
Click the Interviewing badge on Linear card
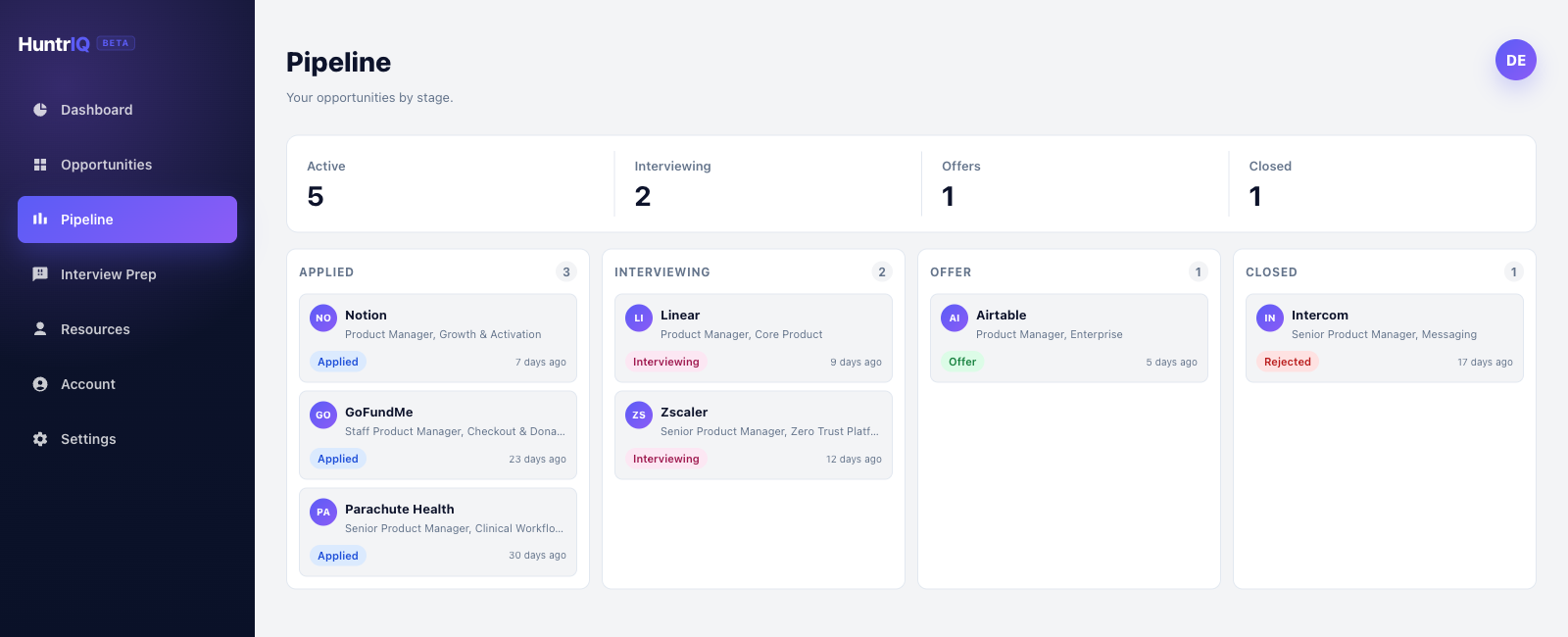(x=666, y=362)
